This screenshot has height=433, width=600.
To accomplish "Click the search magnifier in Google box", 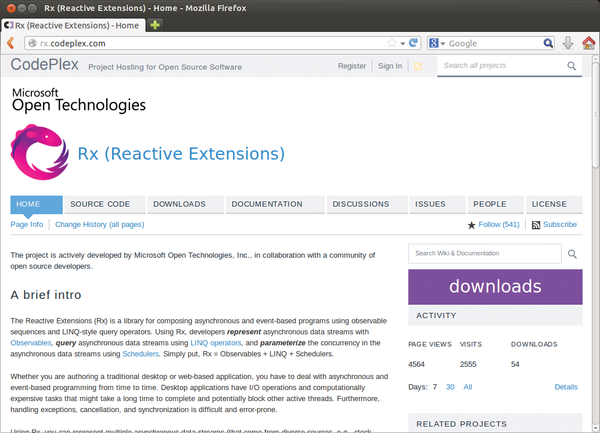I will (x=548, y=43).
